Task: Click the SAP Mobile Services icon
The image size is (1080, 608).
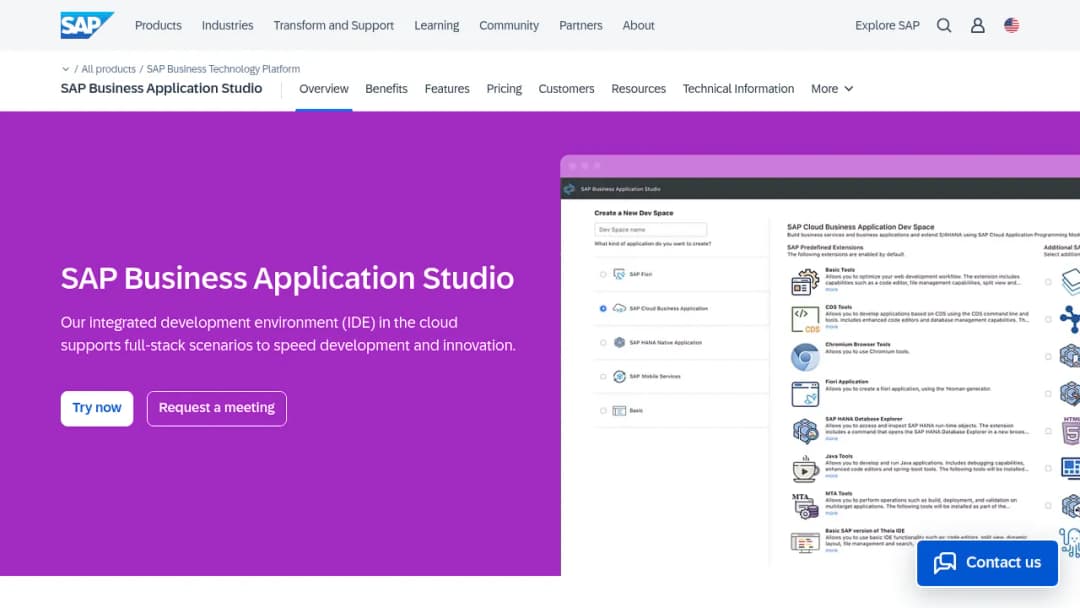Action: (x=619, y=377)
